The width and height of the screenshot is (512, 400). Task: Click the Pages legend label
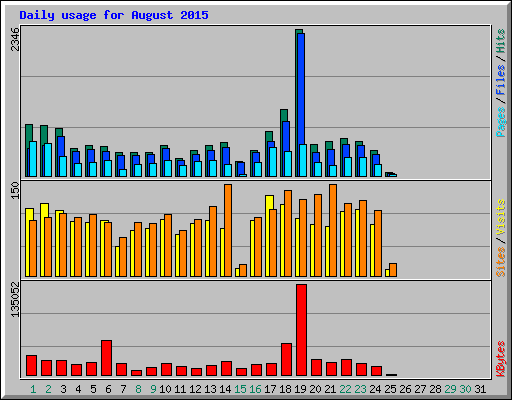[500, 122]
